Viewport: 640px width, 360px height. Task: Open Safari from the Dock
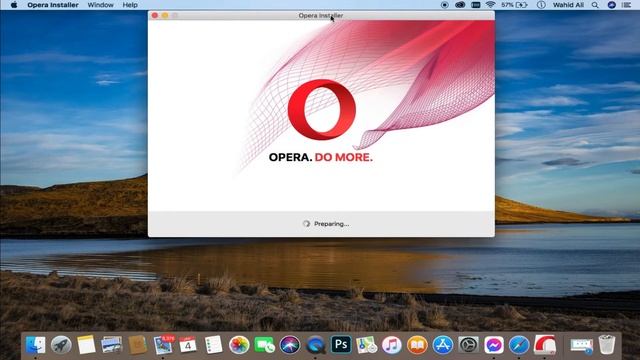coord(519,345)
